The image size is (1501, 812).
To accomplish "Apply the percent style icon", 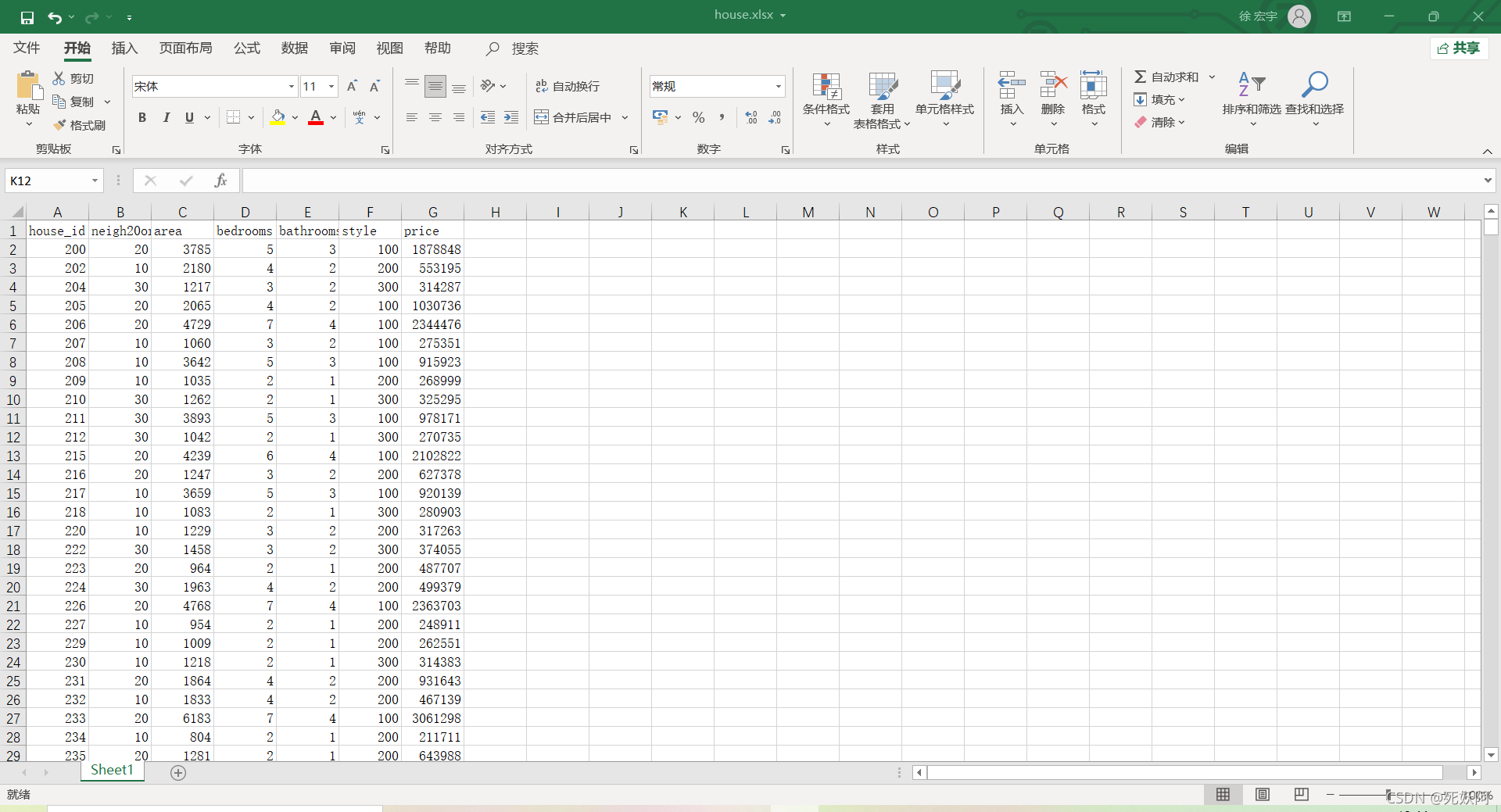I will pos(699,117).
